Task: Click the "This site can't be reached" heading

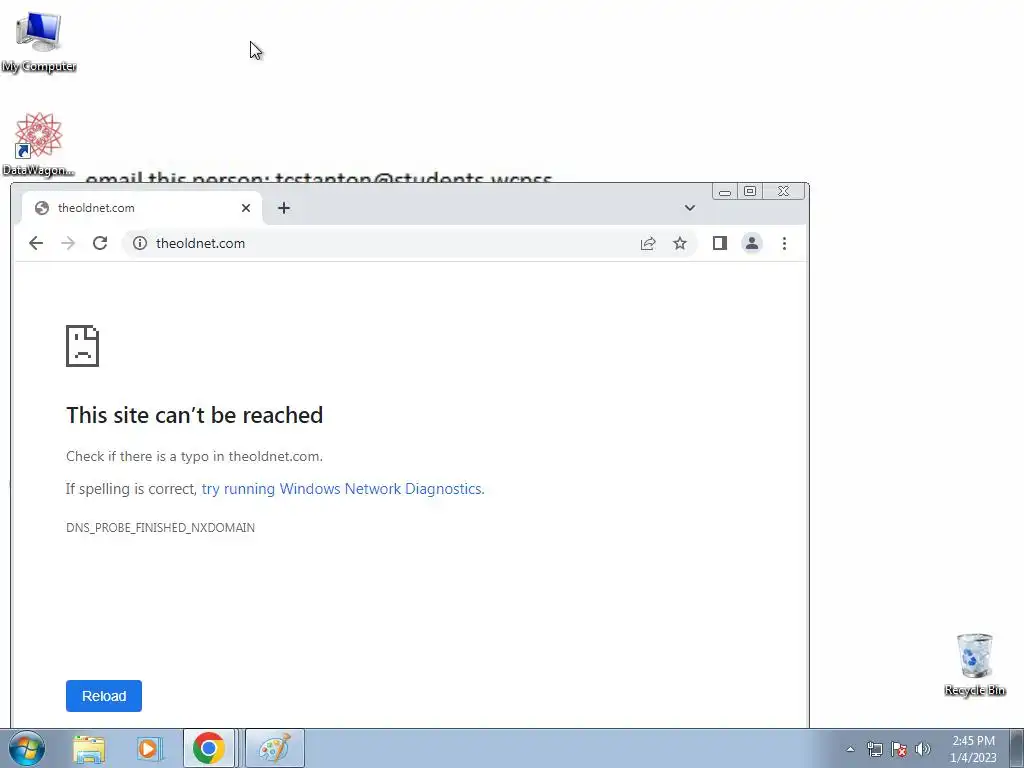Action: pos(195,415)
